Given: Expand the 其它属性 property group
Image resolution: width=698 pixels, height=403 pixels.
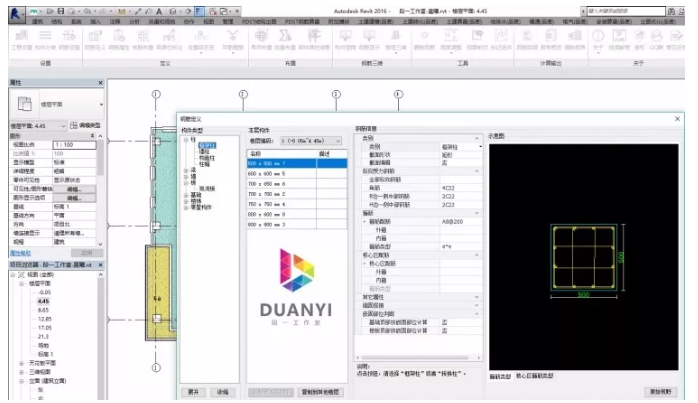Looking at the screenshot, I should click(x=477, y=297).
